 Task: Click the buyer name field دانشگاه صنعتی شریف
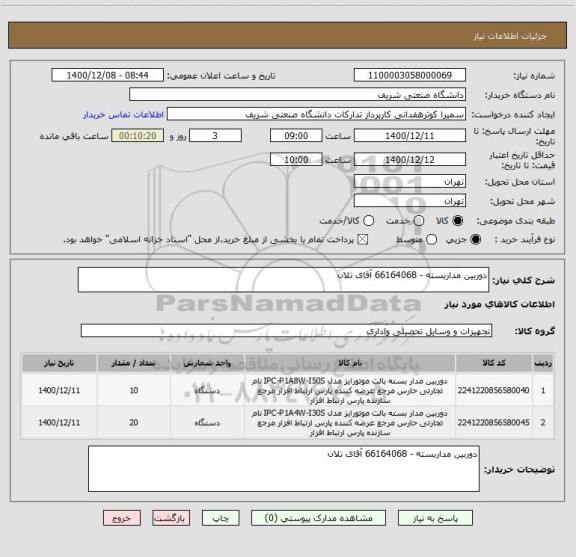coord(298,95)
